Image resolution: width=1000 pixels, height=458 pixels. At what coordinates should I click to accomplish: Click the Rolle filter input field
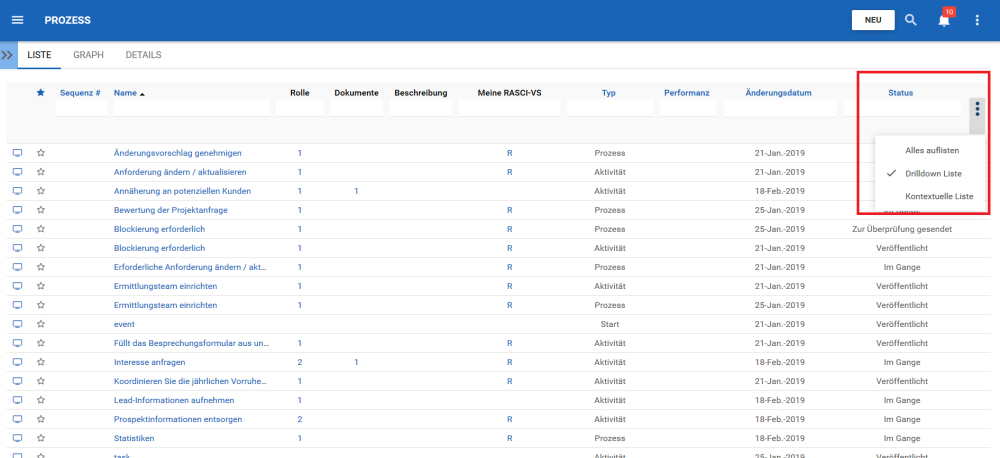pos(300,108)
